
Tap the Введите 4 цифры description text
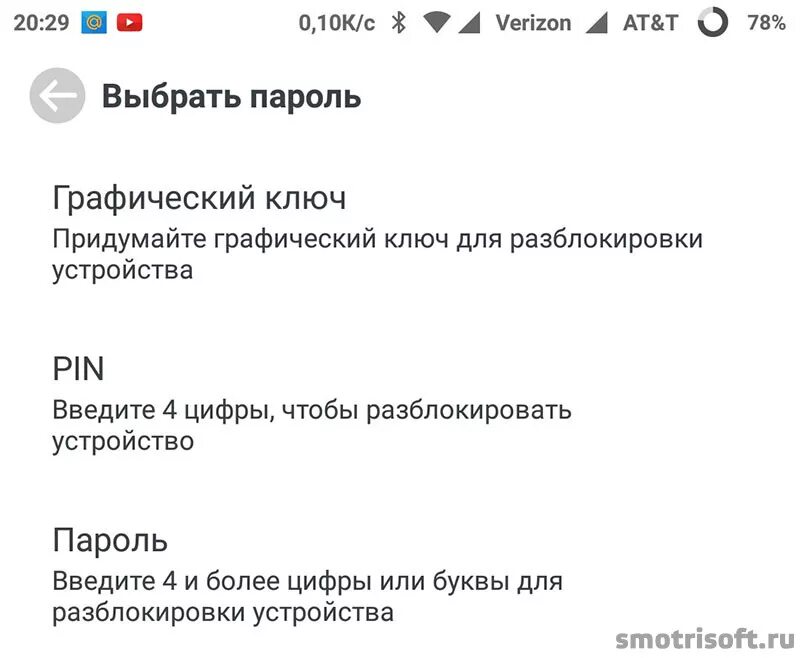tap(312, 425)
